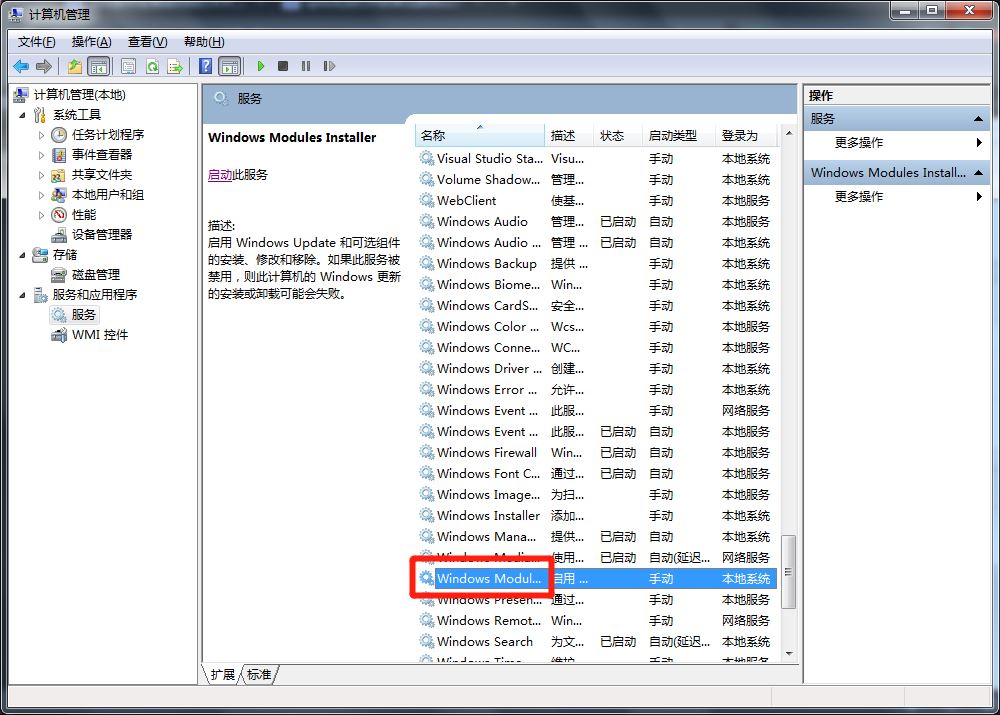Click the Export List toolbar icon
1000x715 pixels.
[175, 66]
